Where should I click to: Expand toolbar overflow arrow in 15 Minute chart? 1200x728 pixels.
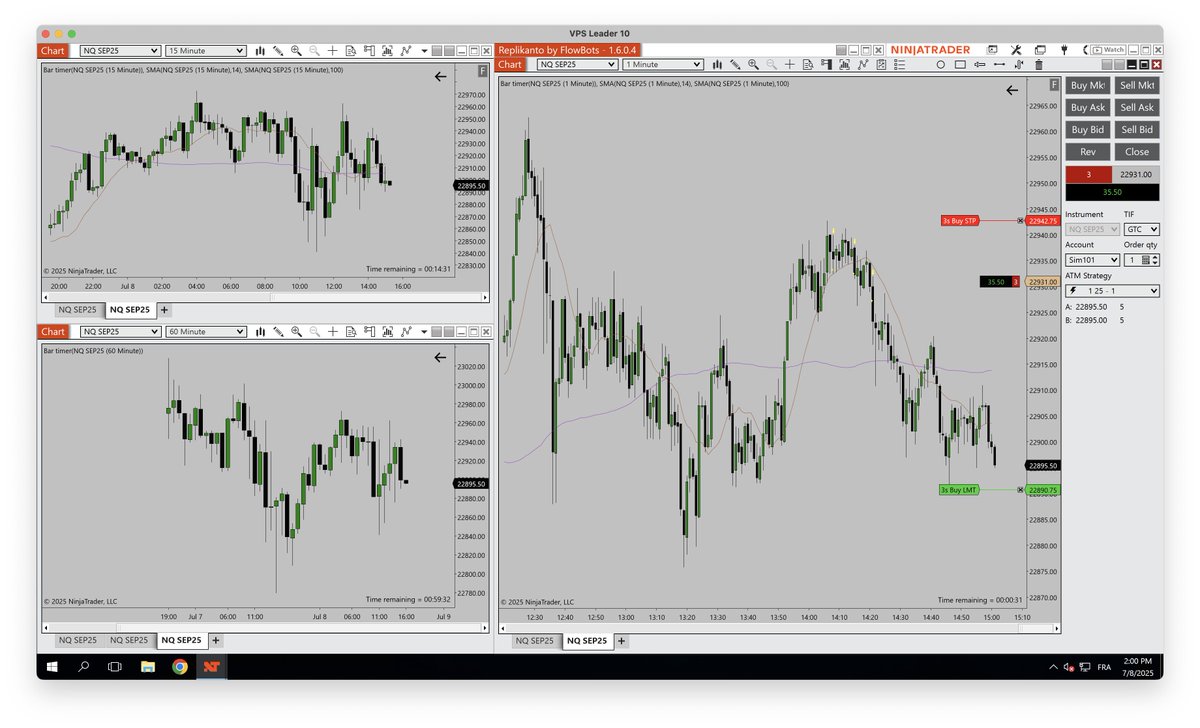[424, 50]
